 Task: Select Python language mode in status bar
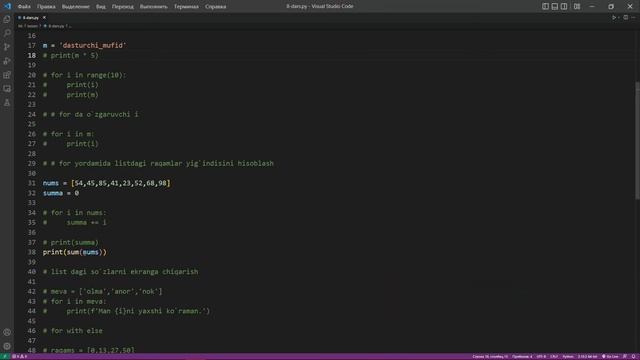(x=568, y=356)
